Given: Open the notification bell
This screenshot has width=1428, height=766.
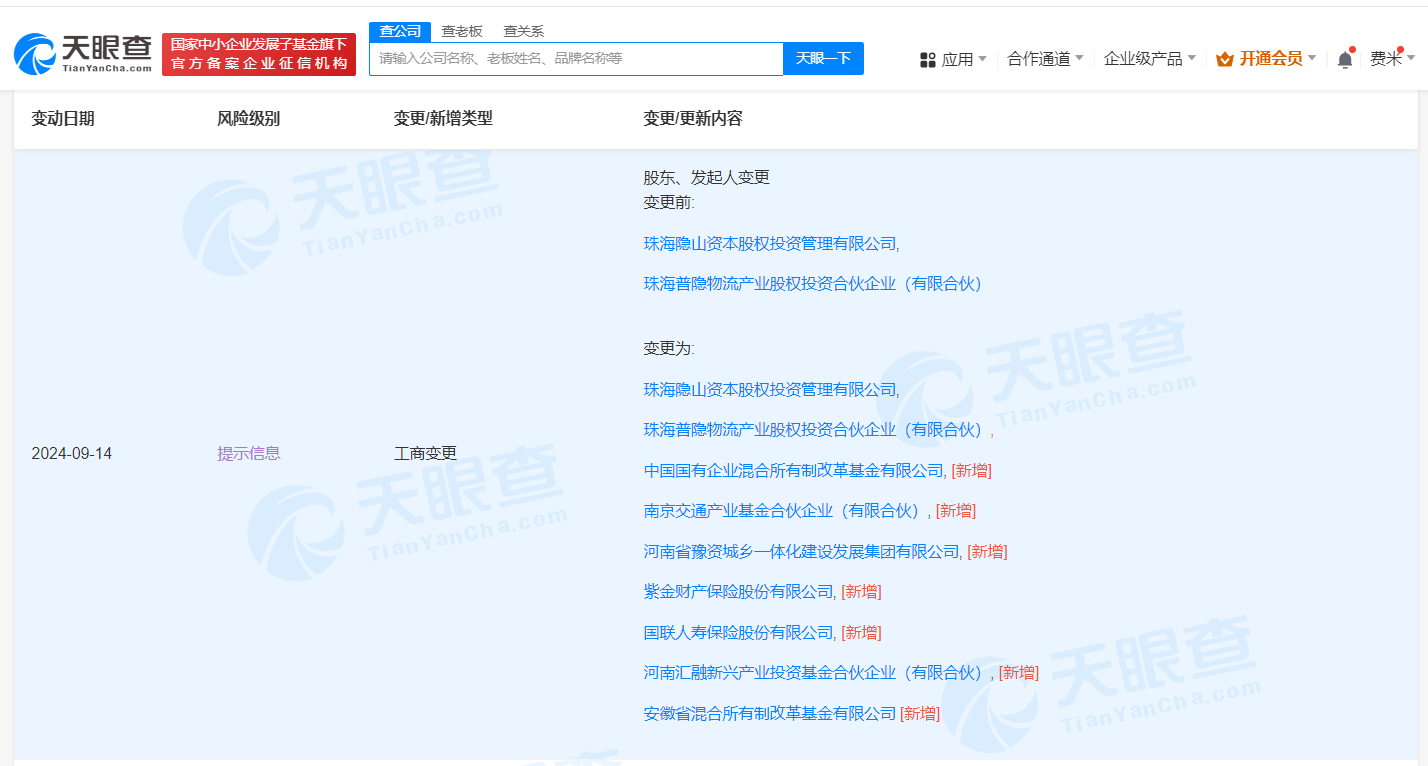Looking at the screenshot, I should [x=1345, y=60].
